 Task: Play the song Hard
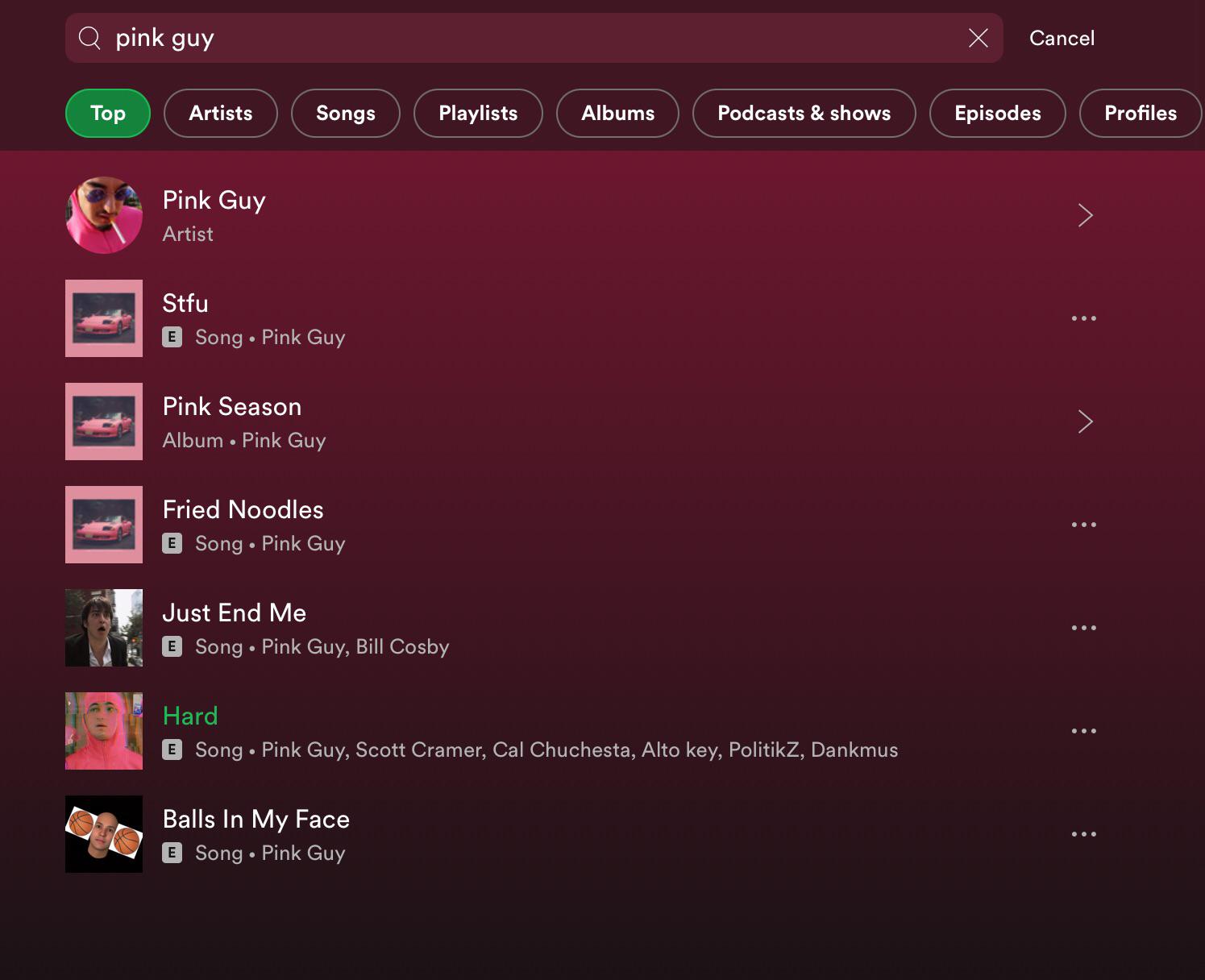[x=190, y=716]
